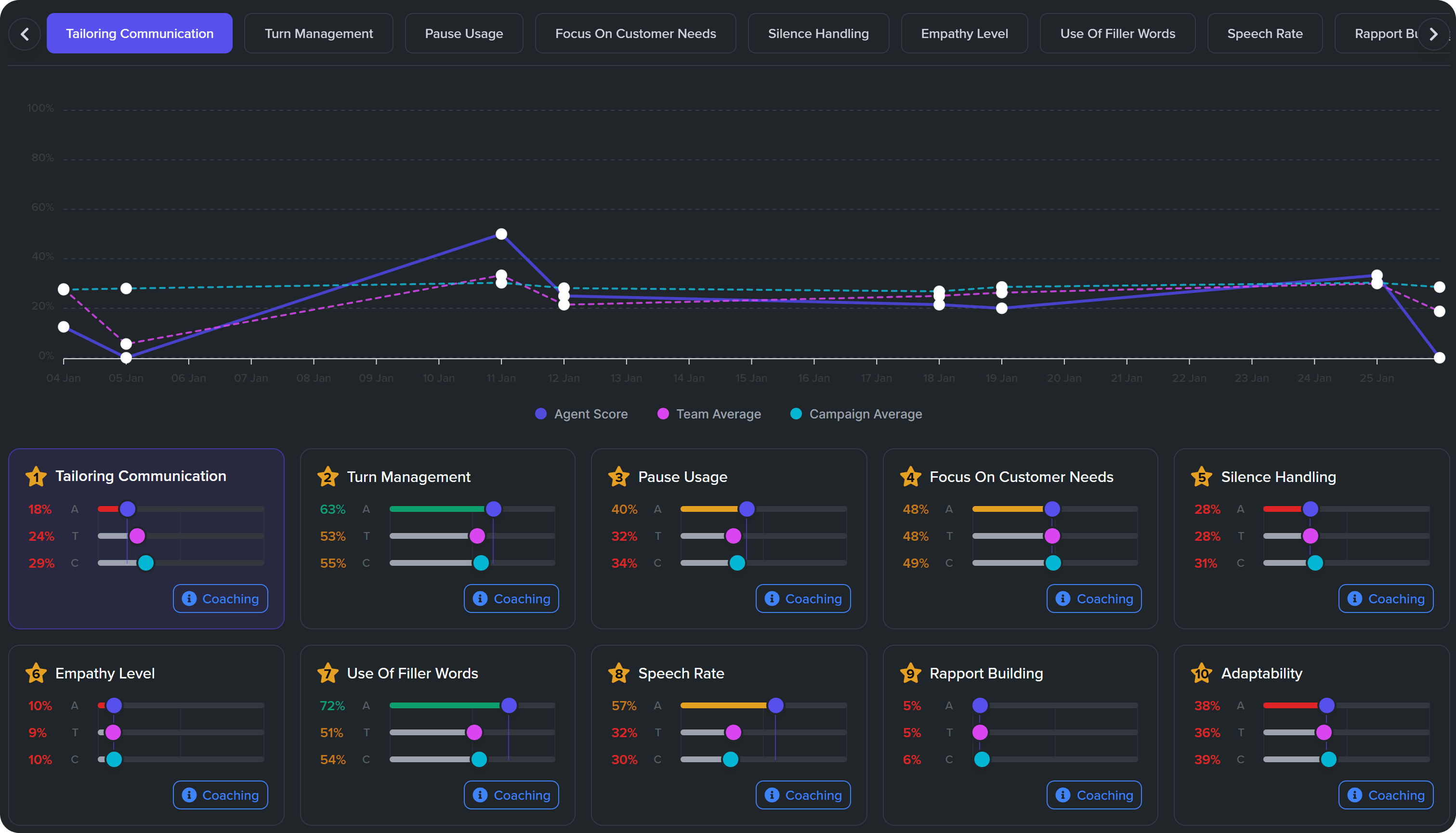
Task: Click the number 2 star badge on Turn Management
Action: [x=327, y=477]
